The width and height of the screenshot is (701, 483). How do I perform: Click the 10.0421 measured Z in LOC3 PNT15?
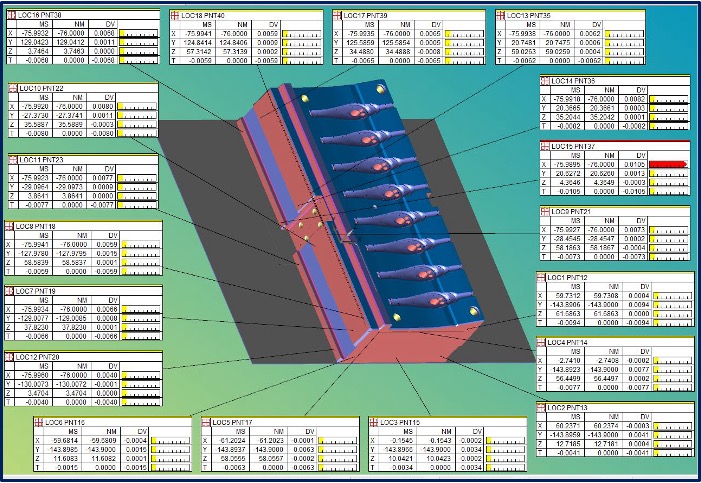400,458
